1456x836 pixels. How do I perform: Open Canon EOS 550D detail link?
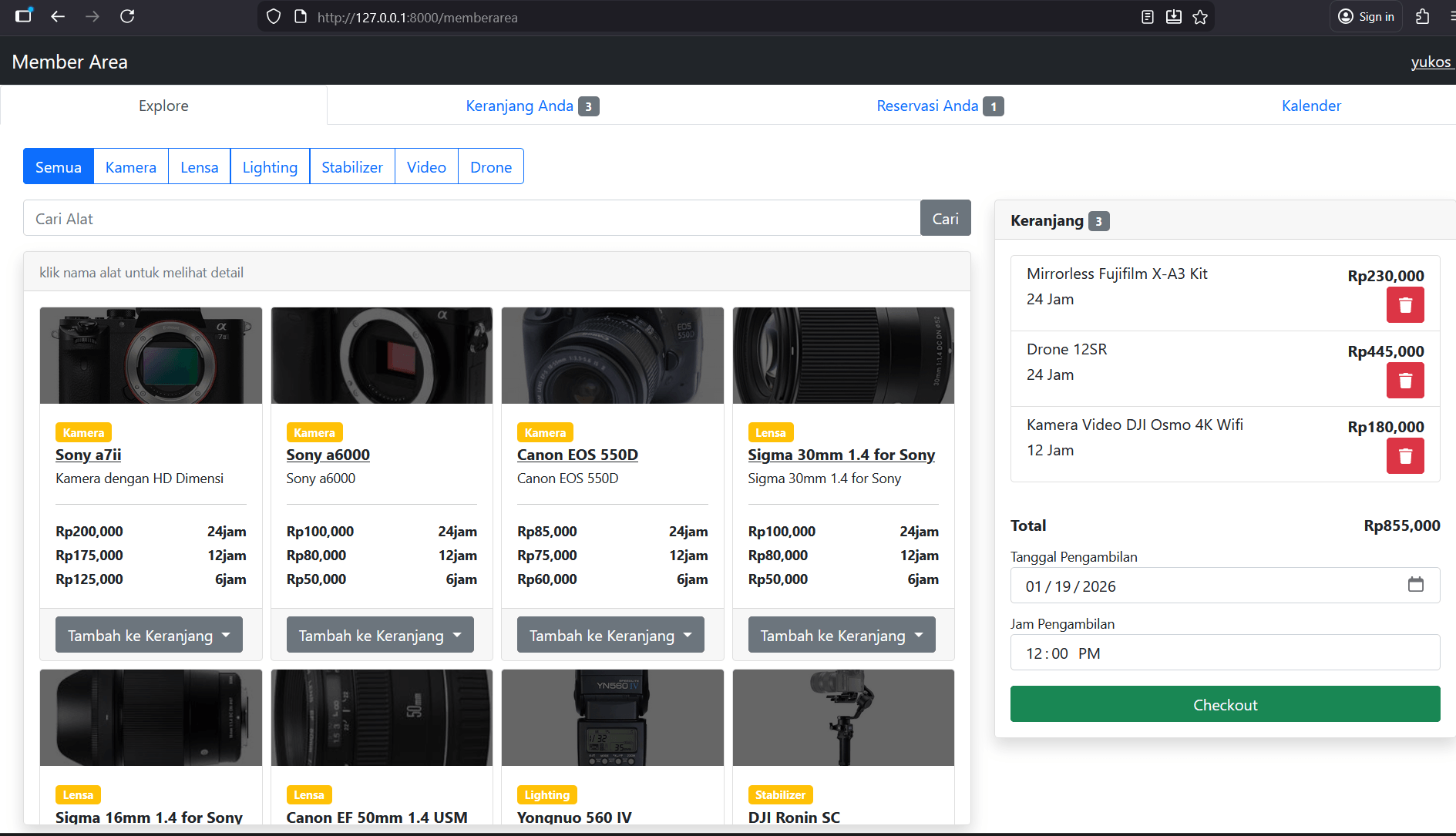577,455
